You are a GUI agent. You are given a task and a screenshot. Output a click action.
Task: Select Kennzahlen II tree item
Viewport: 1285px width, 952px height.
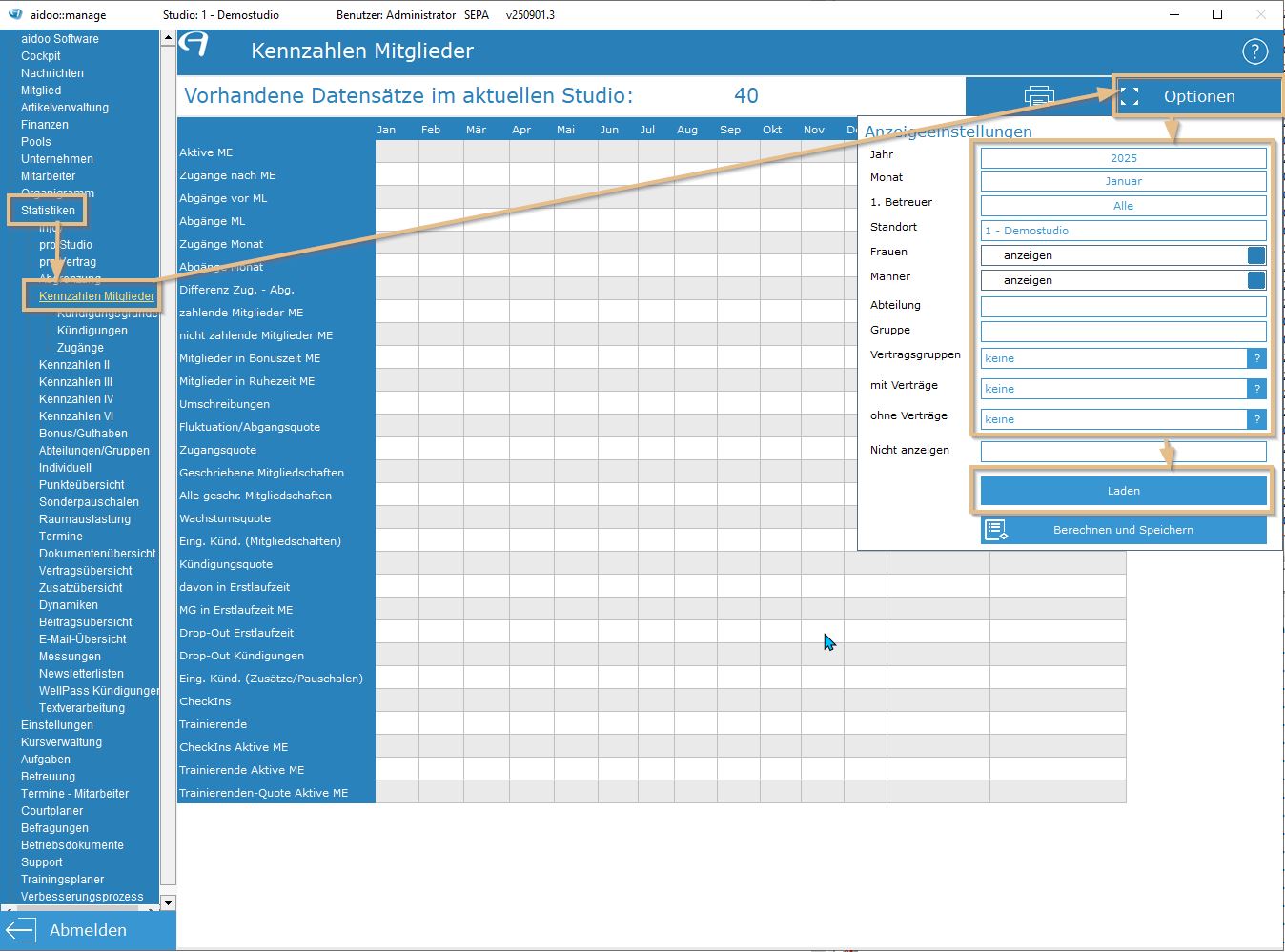[x=74, y=365]
